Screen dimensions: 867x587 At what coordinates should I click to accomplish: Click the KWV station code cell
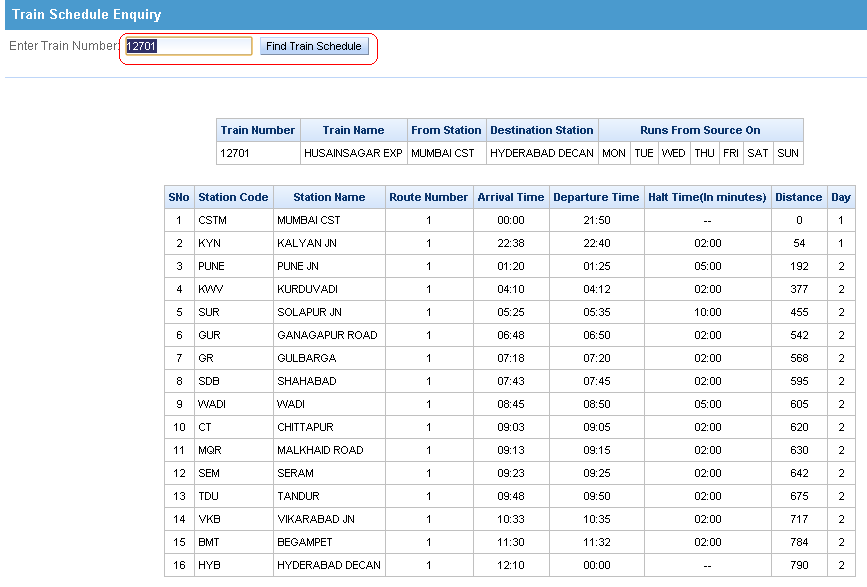coord(233,289)
